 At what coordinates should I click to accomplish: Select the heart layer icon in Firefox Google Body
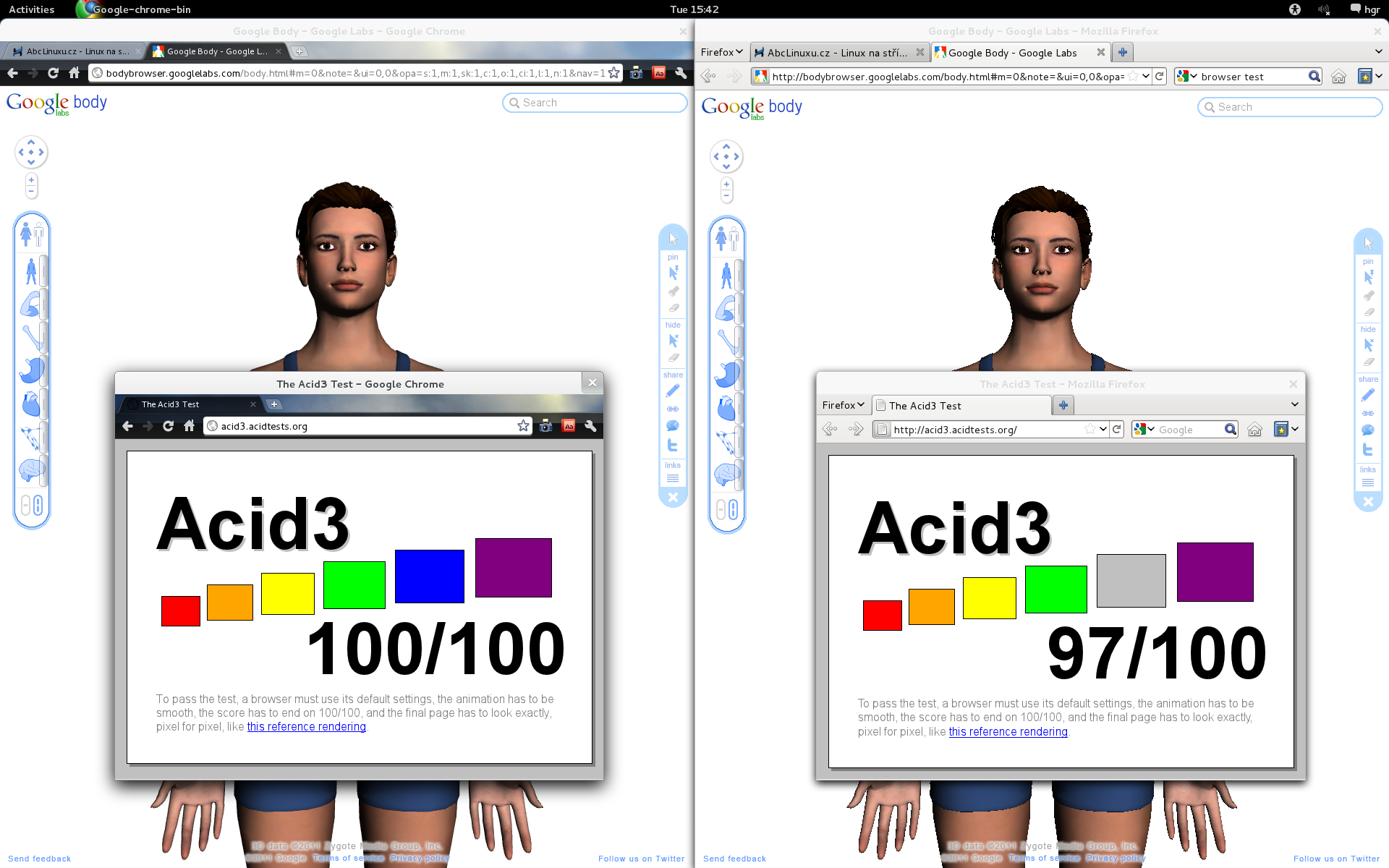pos(726,408)
